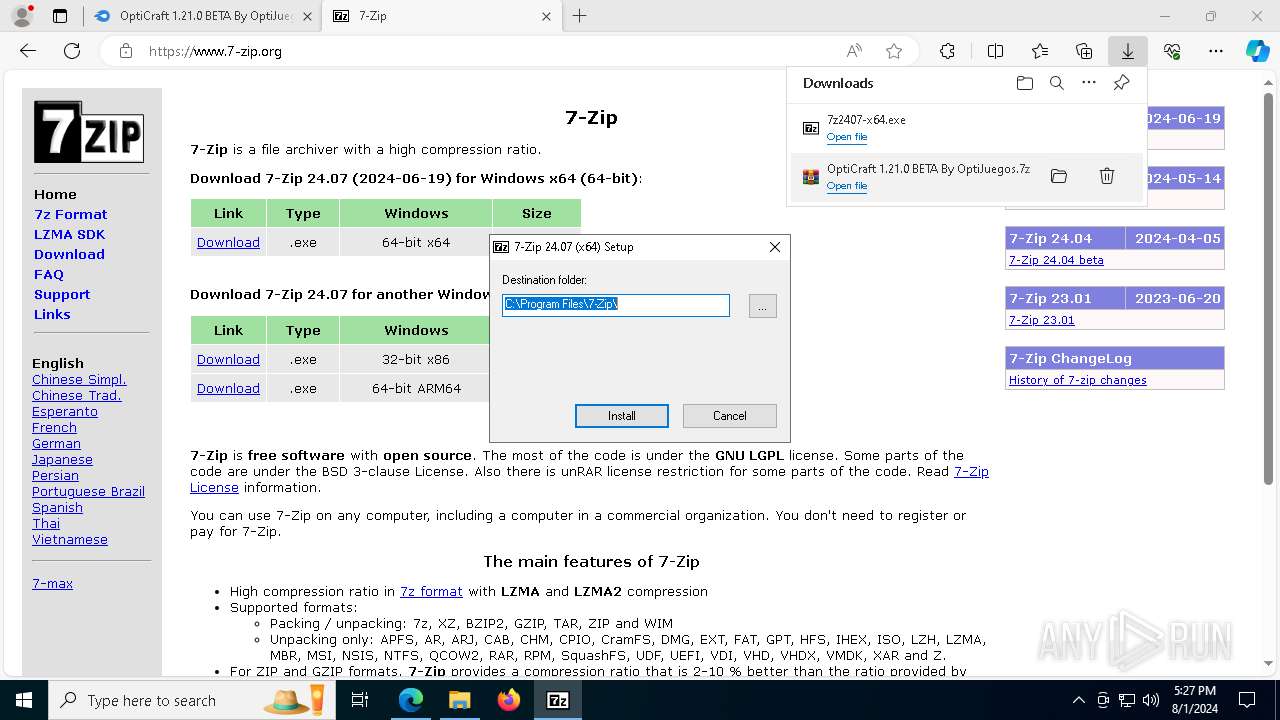
Task: Open Links page in sidebar
Action: point(52,314)
